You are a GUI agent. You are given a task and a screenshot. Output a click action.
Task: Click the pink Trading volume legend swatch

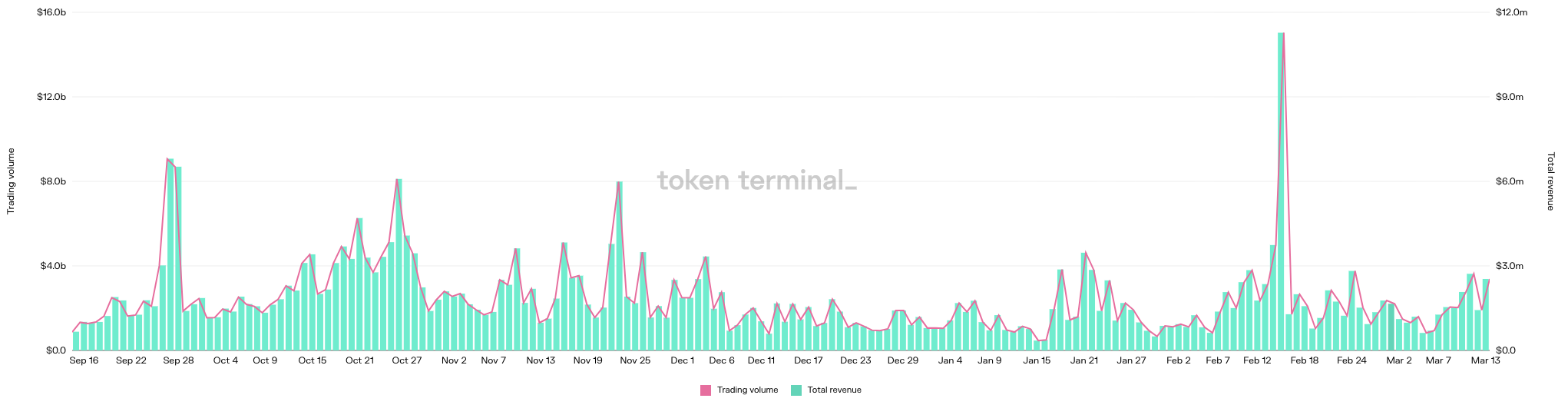click(705, 390)
